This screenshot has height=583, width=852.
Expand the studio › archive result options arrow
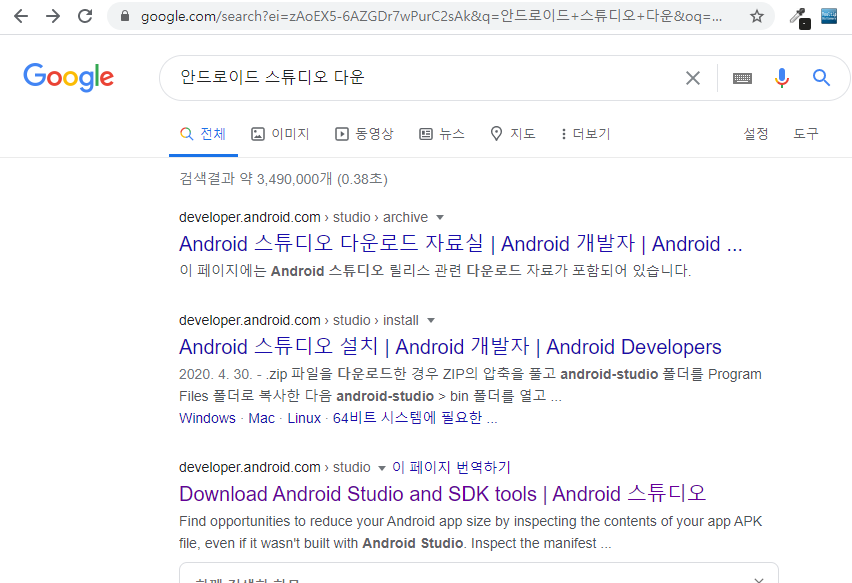coord(440,217)
